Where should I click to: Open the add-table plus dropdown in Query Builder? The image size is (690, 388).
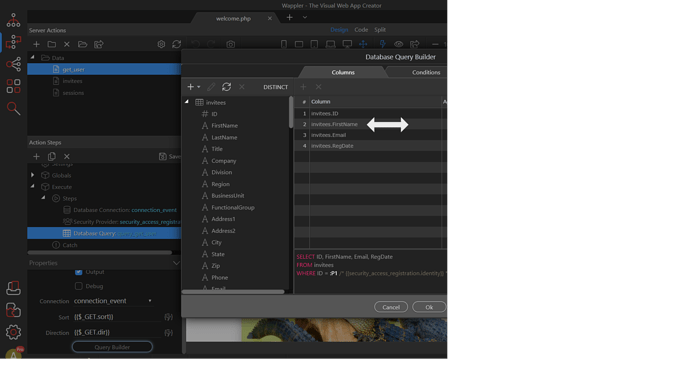(x=194, y=87)
